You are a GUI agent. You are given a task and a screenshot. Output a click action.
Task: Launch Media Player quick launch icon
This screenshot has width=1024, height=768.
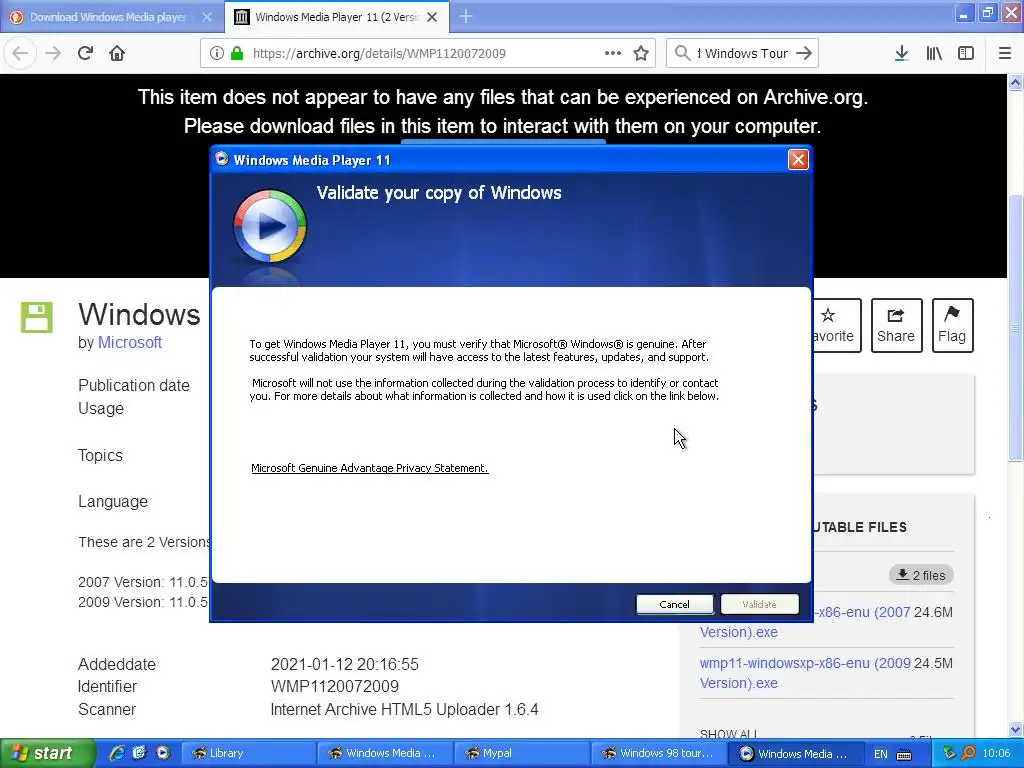click(x=163, y=753)
